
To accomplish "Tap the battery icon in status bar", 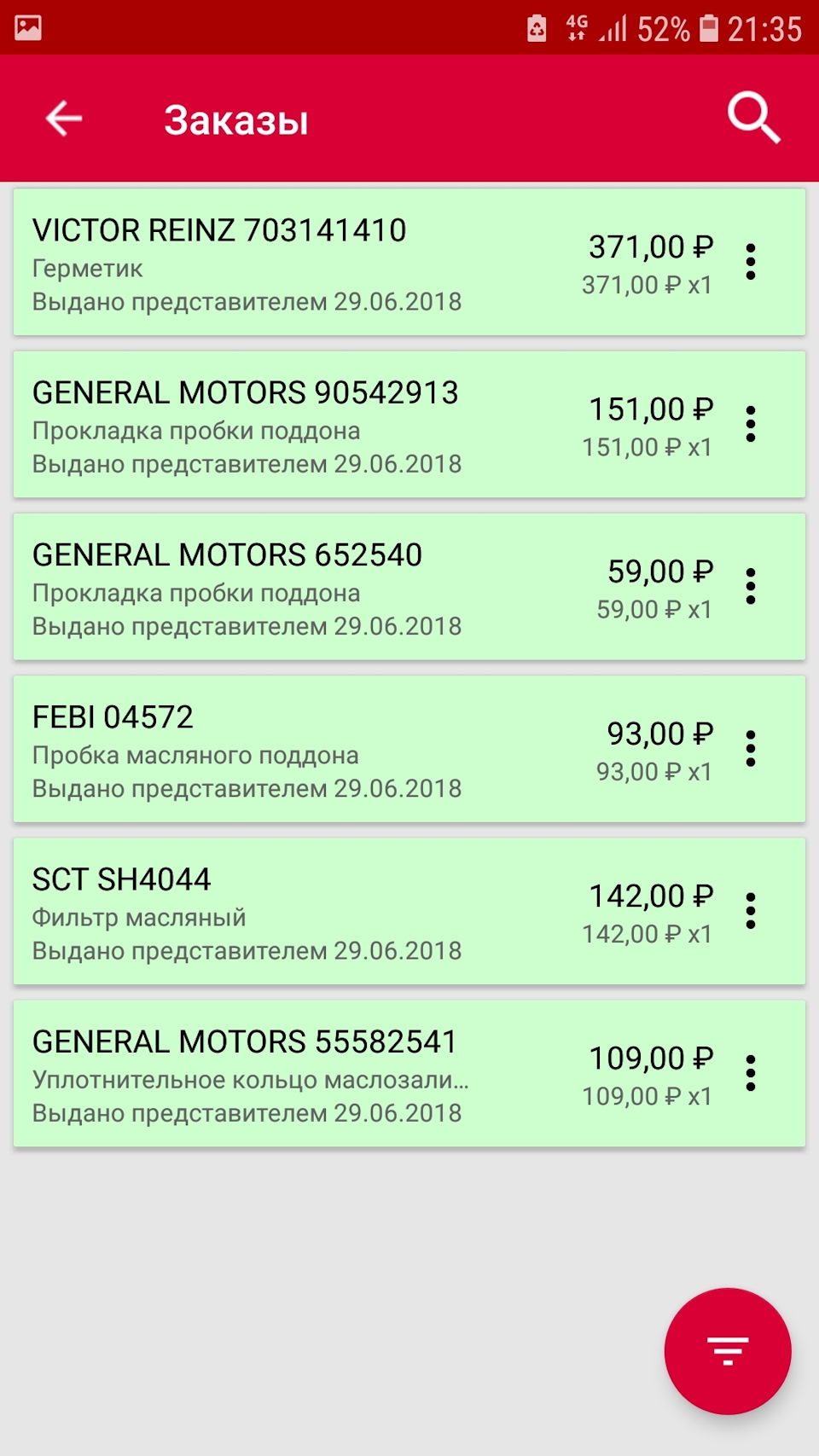I will (709, 28).
